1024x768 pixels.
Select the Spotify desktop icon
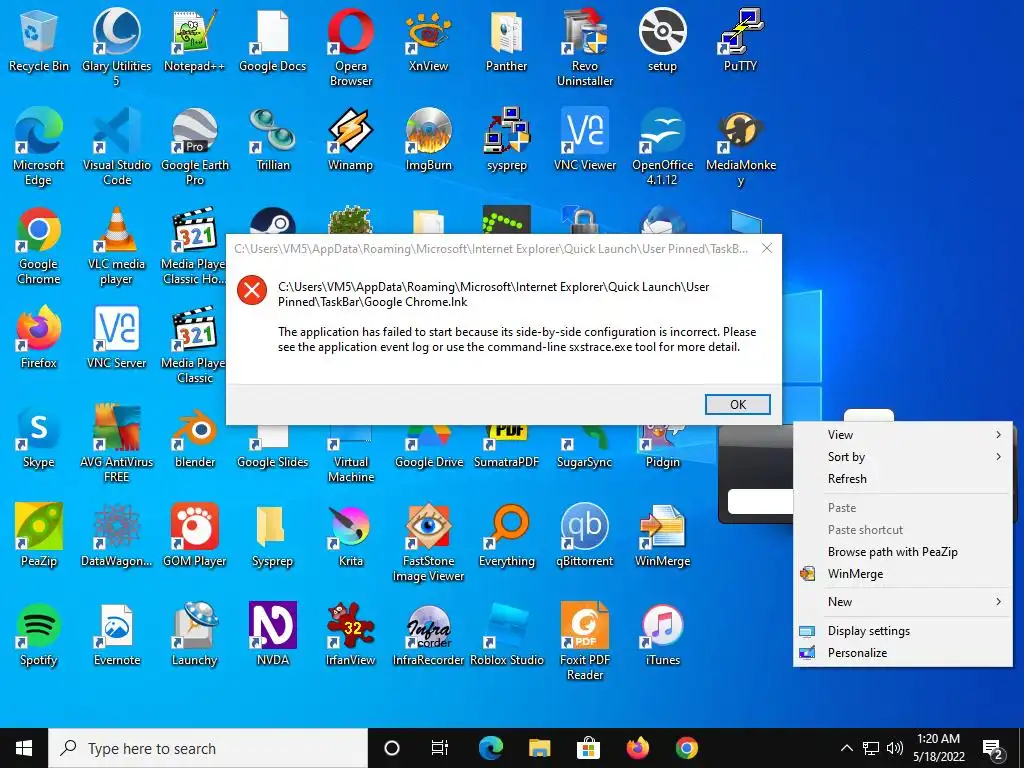click(x=39, y=635)
